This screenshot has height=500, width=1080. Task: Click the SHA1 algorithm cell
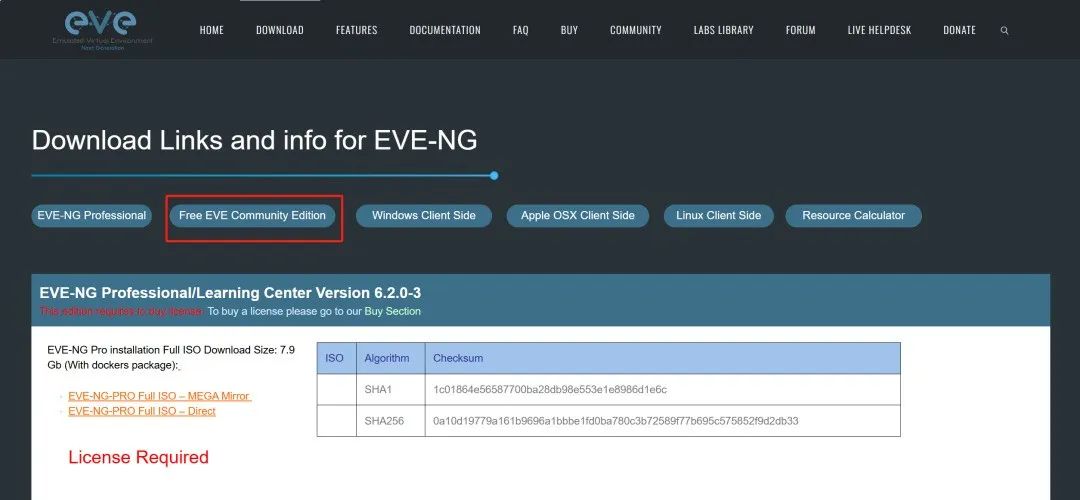pos(391,390)
